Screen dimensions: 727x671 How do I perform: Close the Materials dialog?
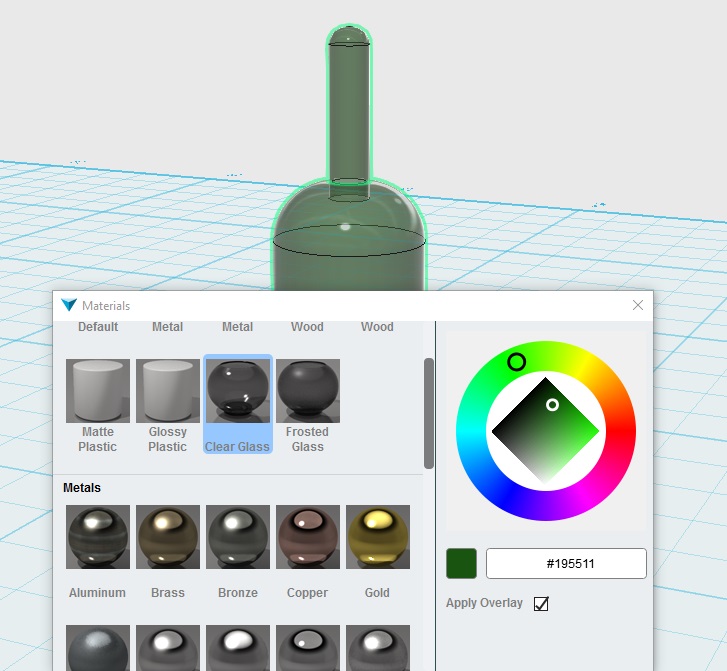(638, 305)
